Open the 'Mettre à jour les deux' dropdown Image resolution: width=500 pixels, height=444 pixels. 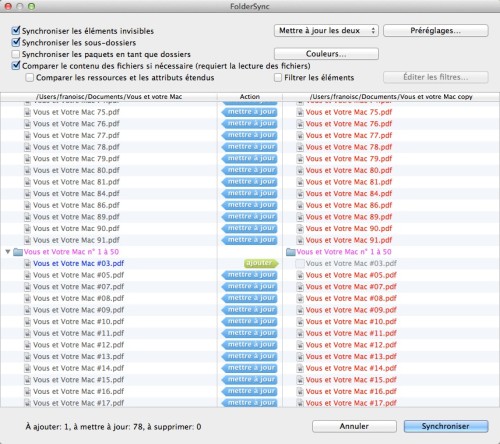326,31
